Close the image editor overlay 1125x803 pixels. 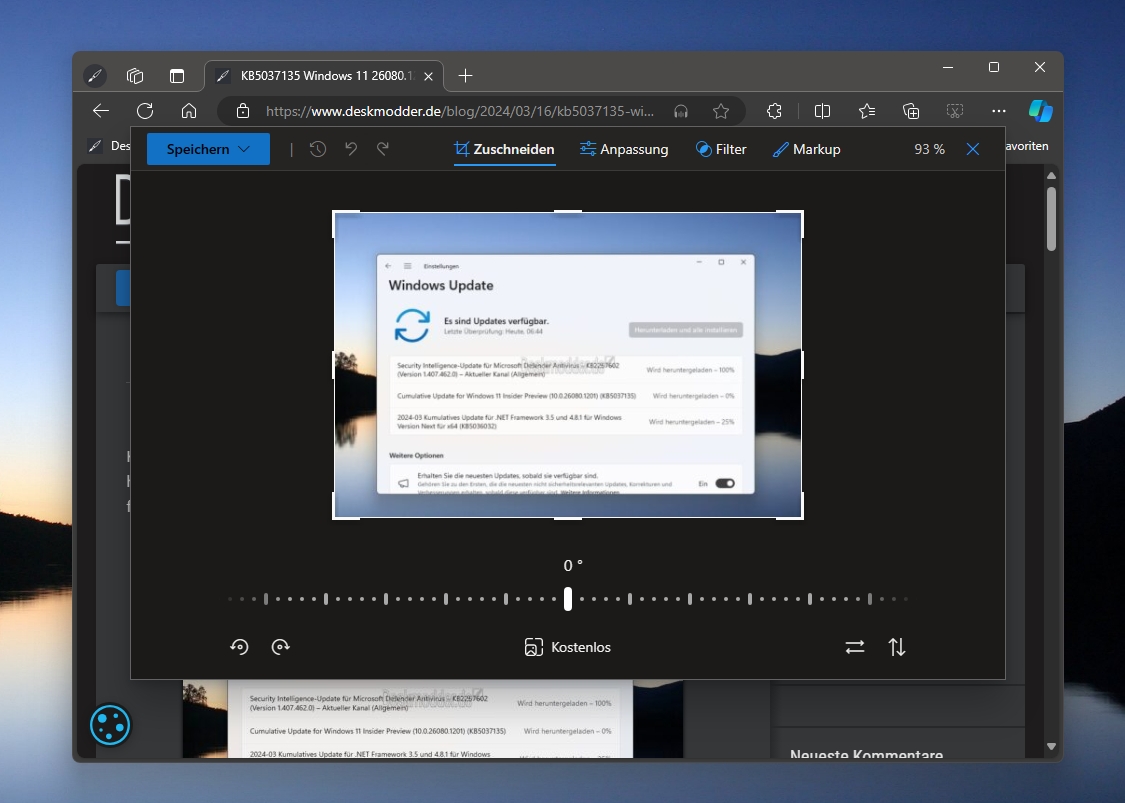(973, 149)
